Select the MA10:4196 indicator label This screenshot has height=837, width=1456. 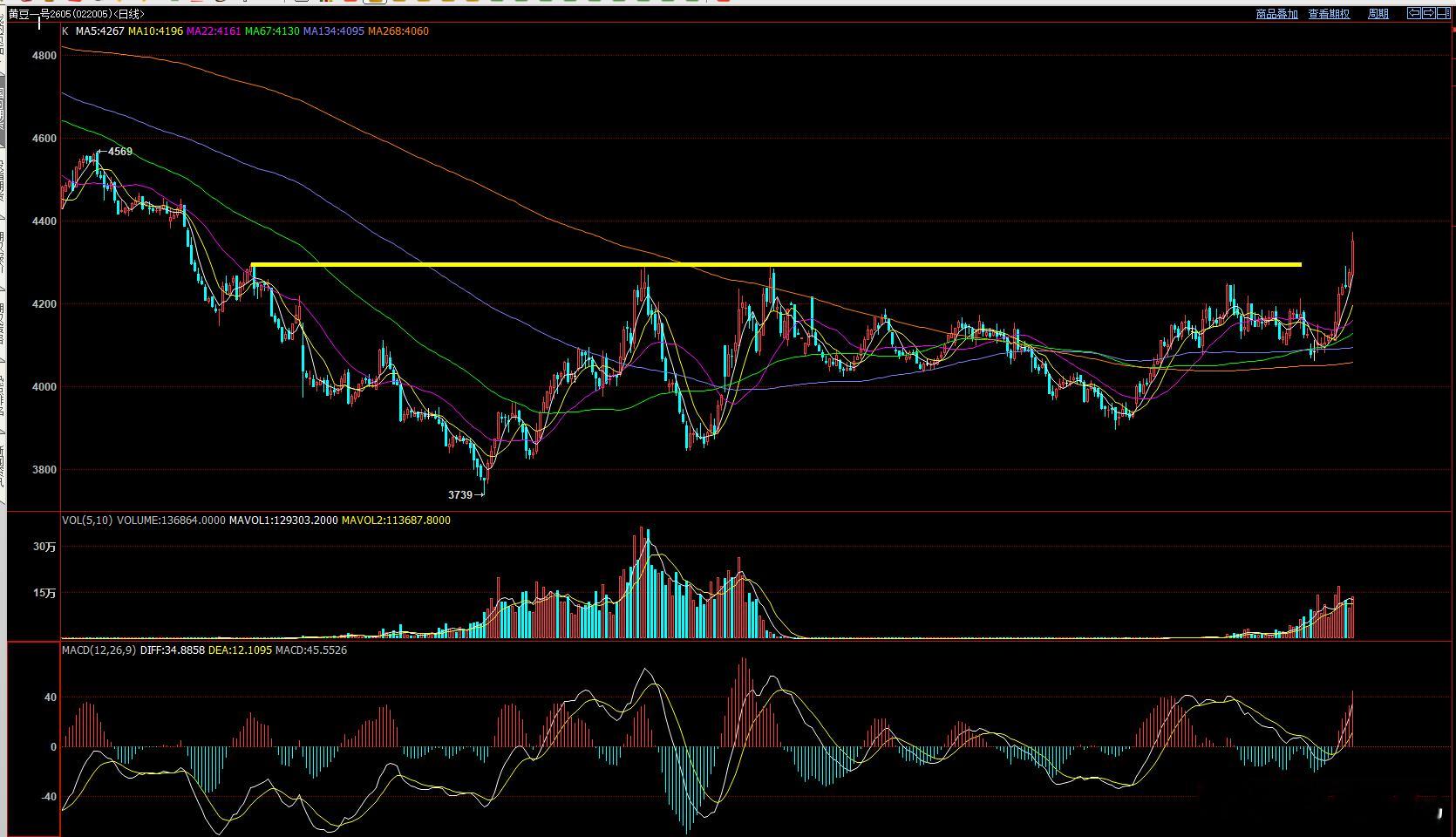[155, 31]
